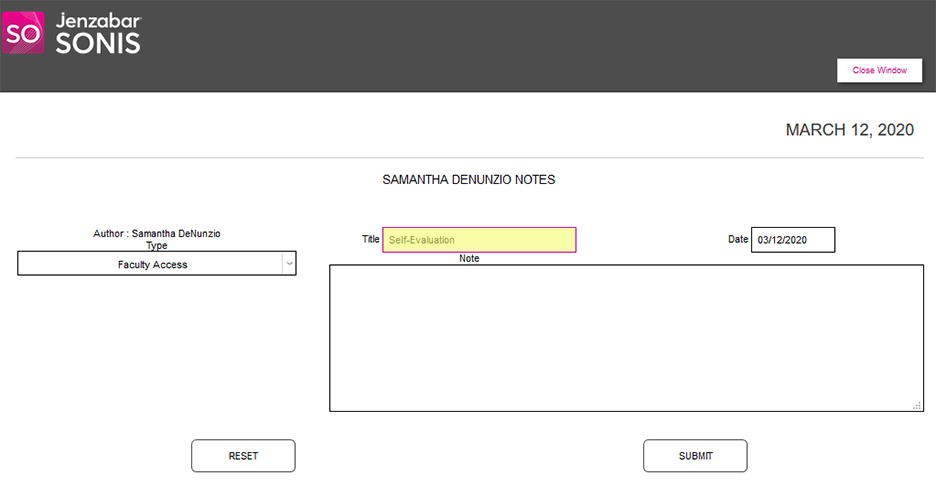
Task: Focus the Self-Evaluation title field
Action: (x=479, y=240)
